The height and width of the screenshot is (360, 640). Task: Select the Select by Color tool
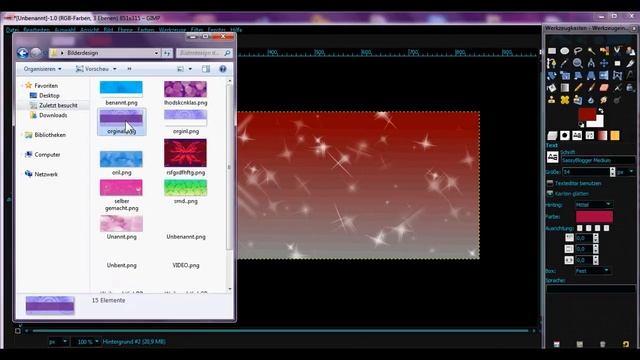pyautogui.click(x=604, y=51)
